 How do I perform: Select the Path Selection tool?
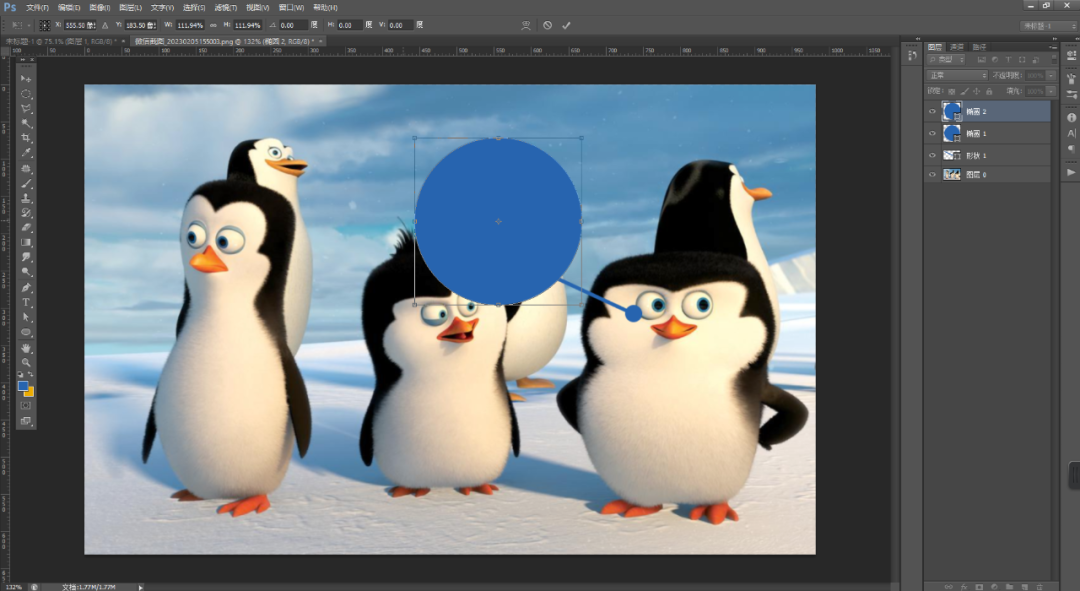(x=26, y=318)
